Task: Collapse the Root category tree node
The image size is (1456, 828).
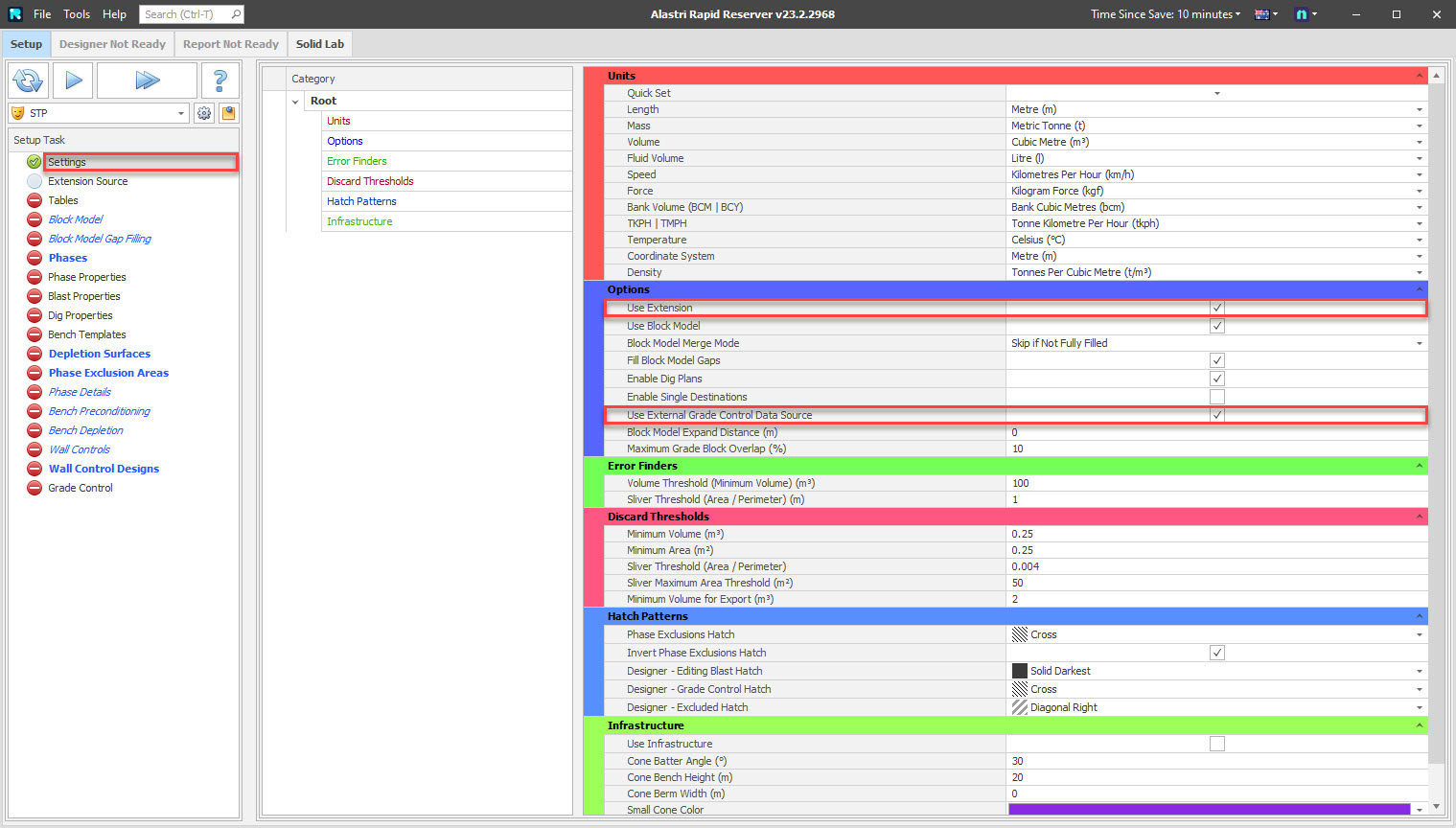Action: coord(295,102)
